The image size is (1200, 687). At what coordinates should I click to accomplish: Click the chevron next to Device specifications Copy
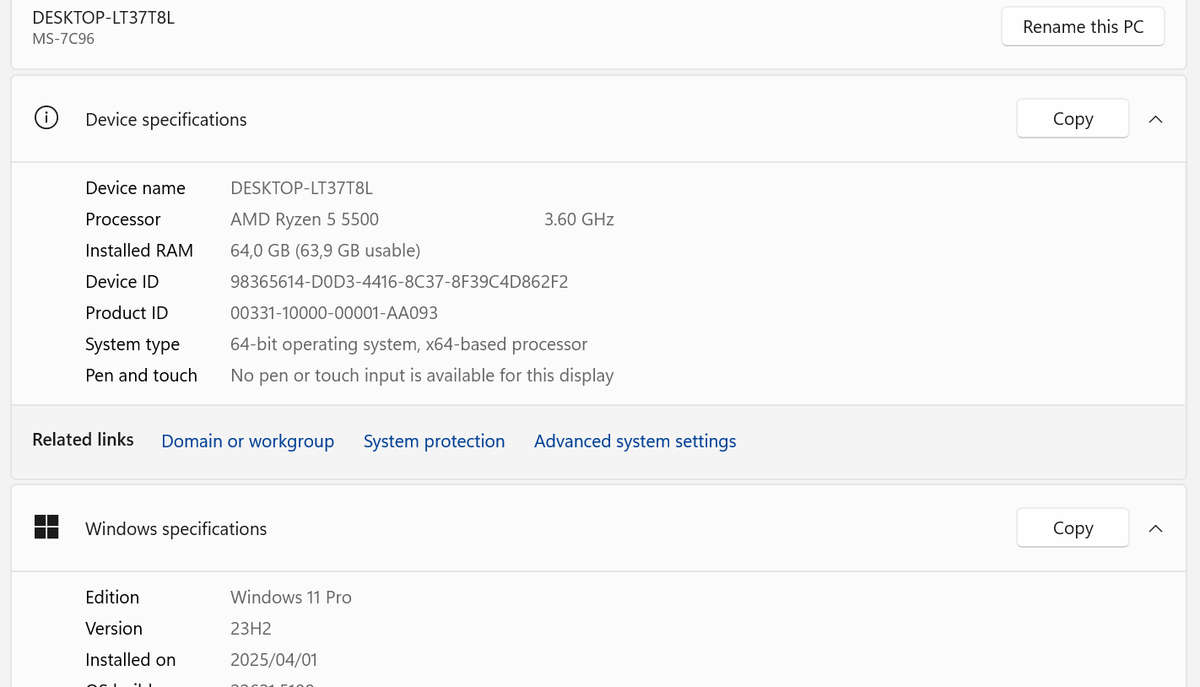(1155, 118)
